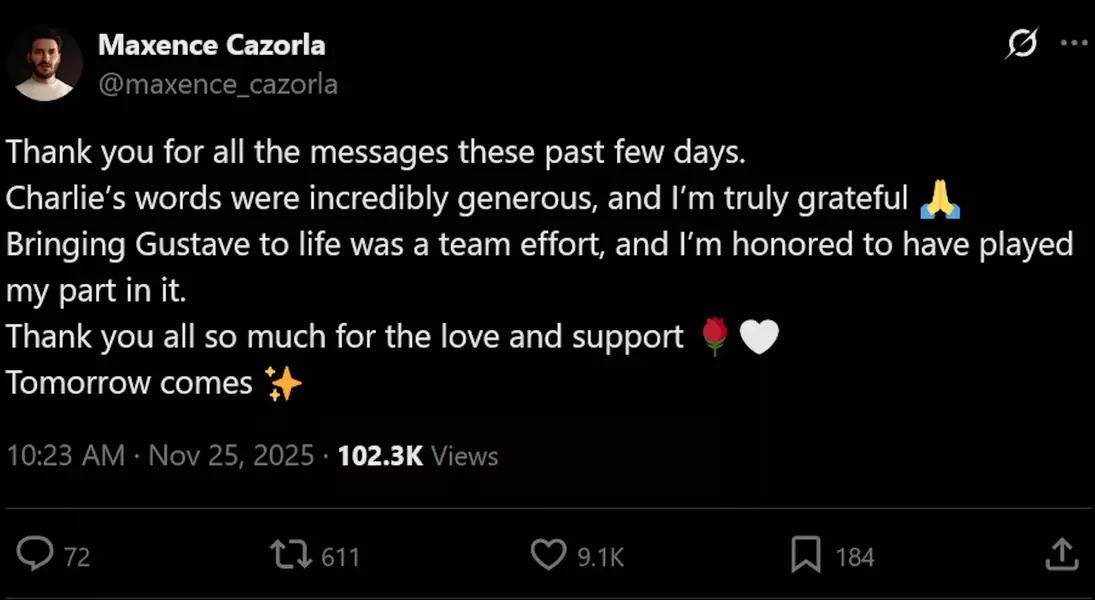Like the post with heart icon

click(x=548, y=555)
